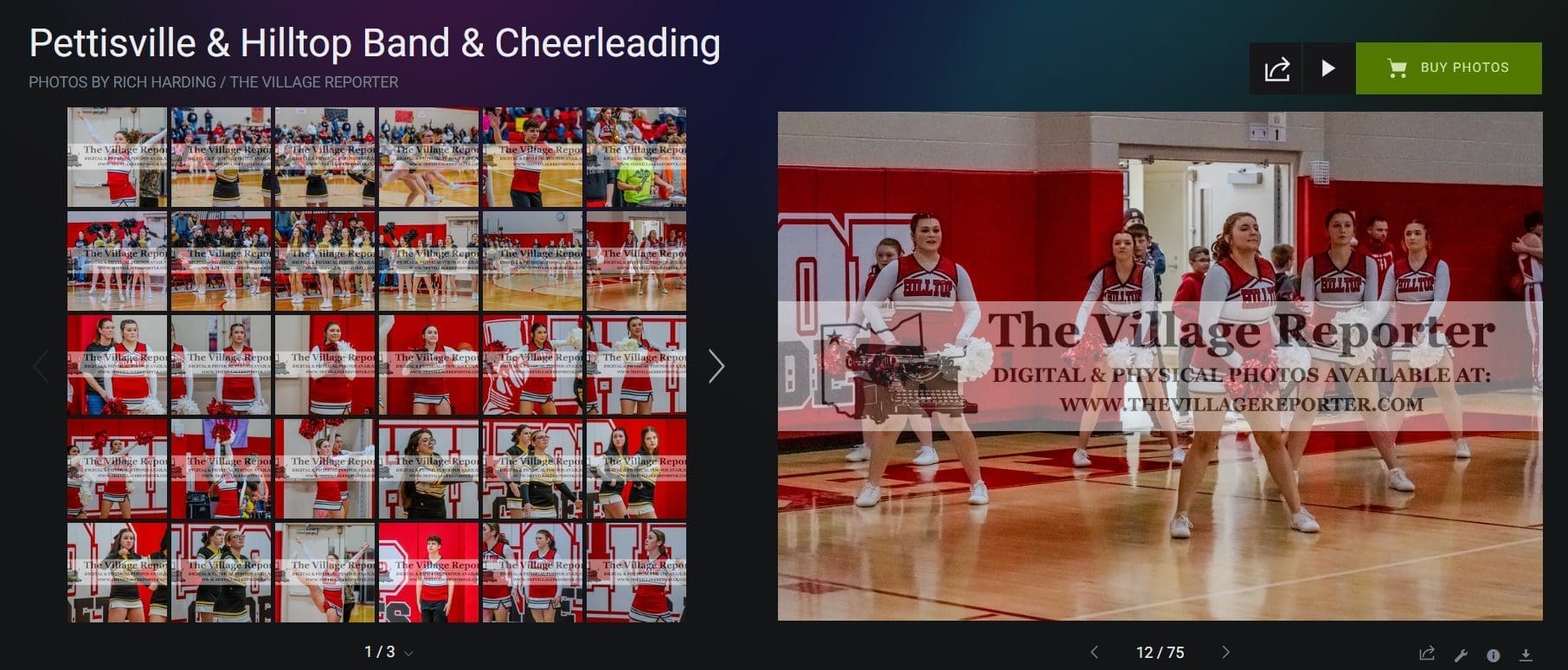The image size is (1568, 670).
Task: Go to the next thumbnail page arrow
Action: pyautogui.click(x=717, y=366)
